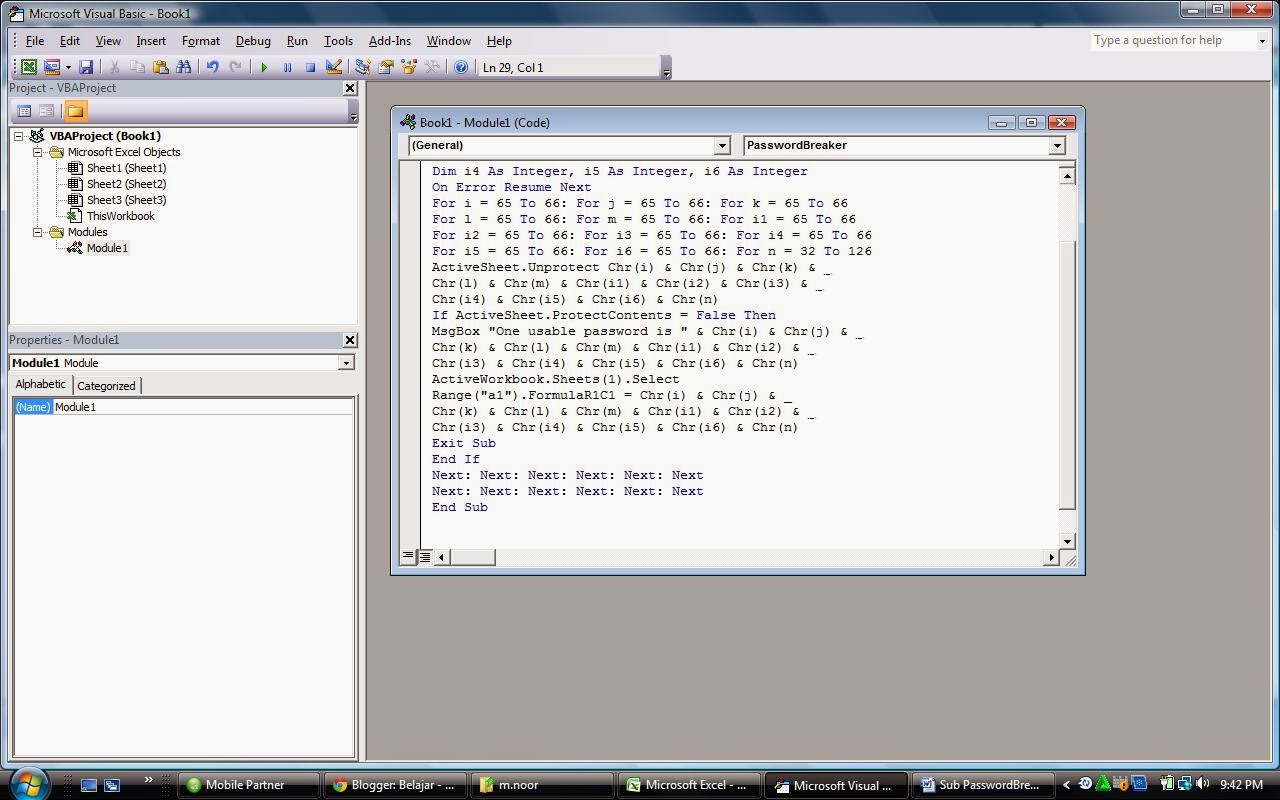Close the Properties - Module1 panel
This screenshot has width=1280, height=800.
tap(350, 340)
